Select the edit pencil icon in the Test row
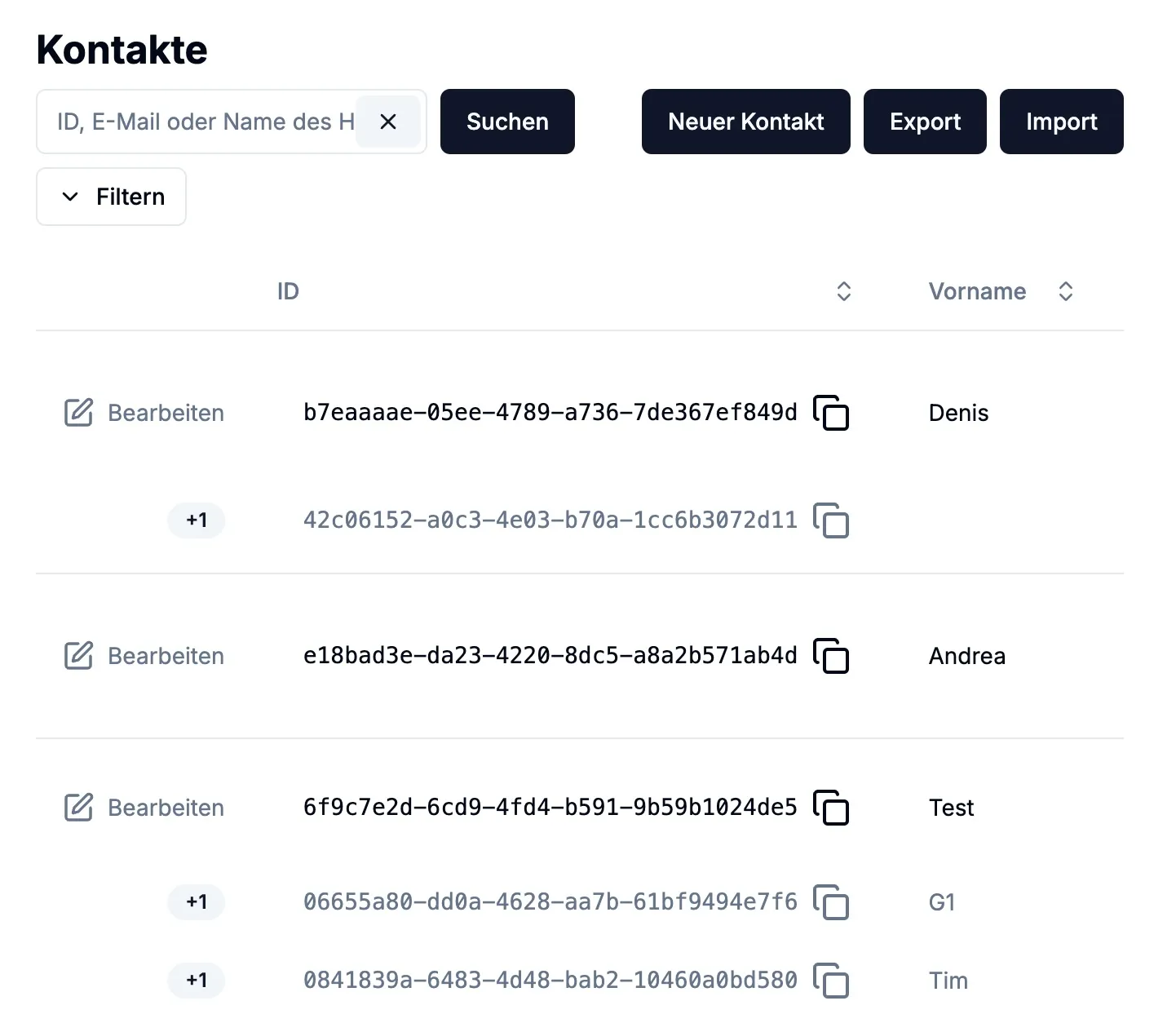Image resolution: width=1176 pixels, height=1023 pixels. (x=78, y=808)
